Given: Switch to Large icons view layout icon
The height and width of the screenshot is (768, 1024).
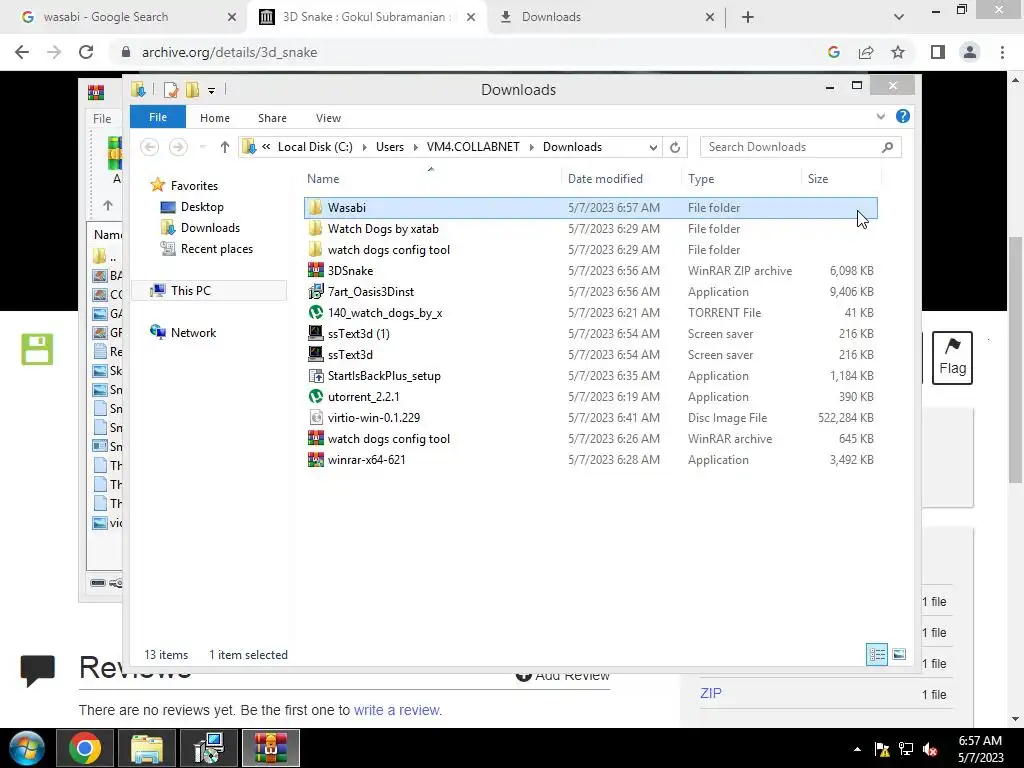Looking at the screenshot, I should click(x=899, y=654).
